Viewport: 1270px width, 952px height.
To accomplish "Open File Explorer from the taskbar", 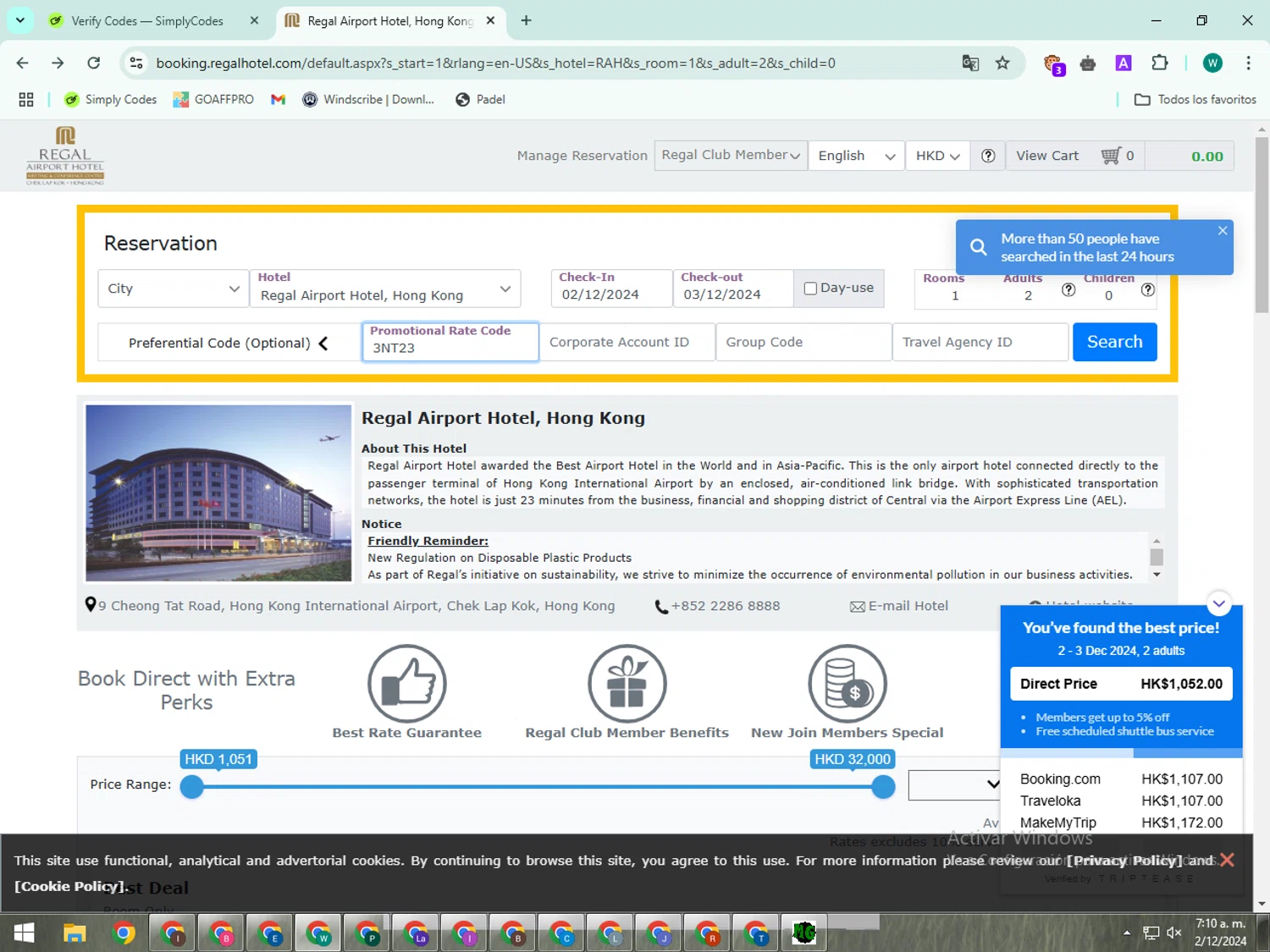I will (x=75, y=933).
